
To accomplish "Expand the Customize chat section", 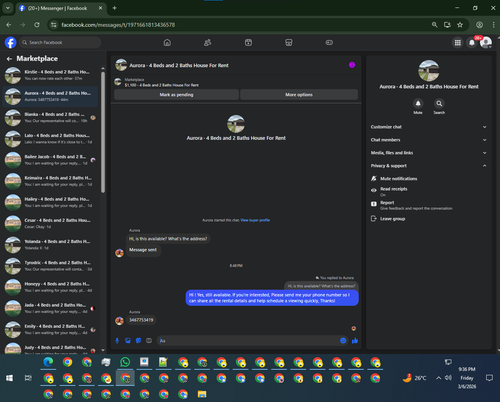I will tap(428, 127).
